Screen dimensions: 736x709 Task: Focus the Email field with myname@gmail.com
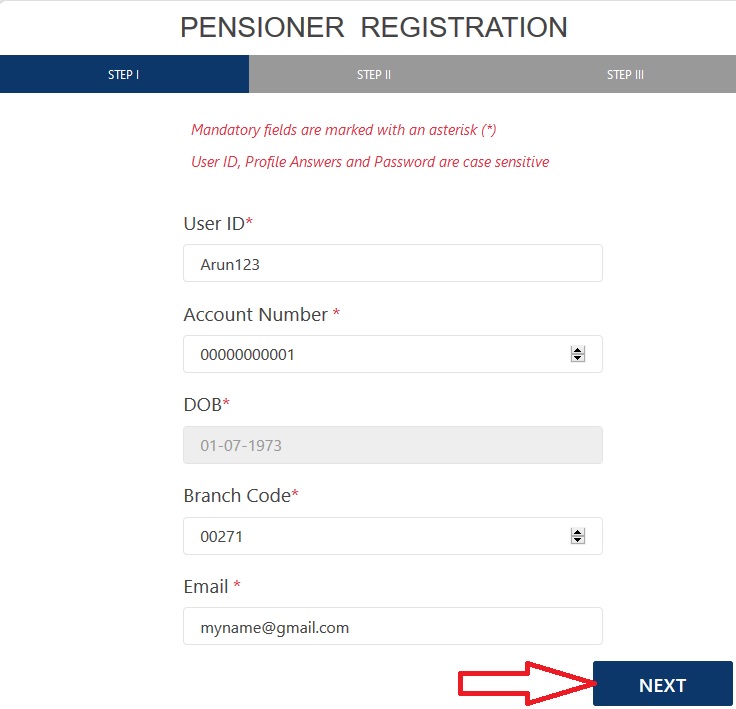point(392,627)
